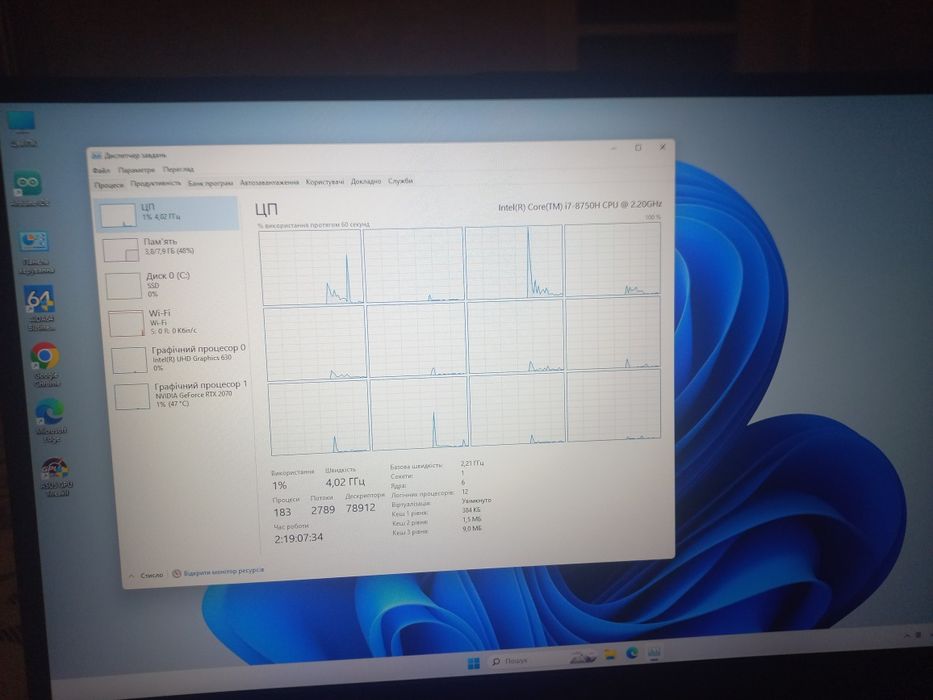Screen dimensions: 933x700
Task: Open the Перегляд menu
Action: click(x=179, y=170)
